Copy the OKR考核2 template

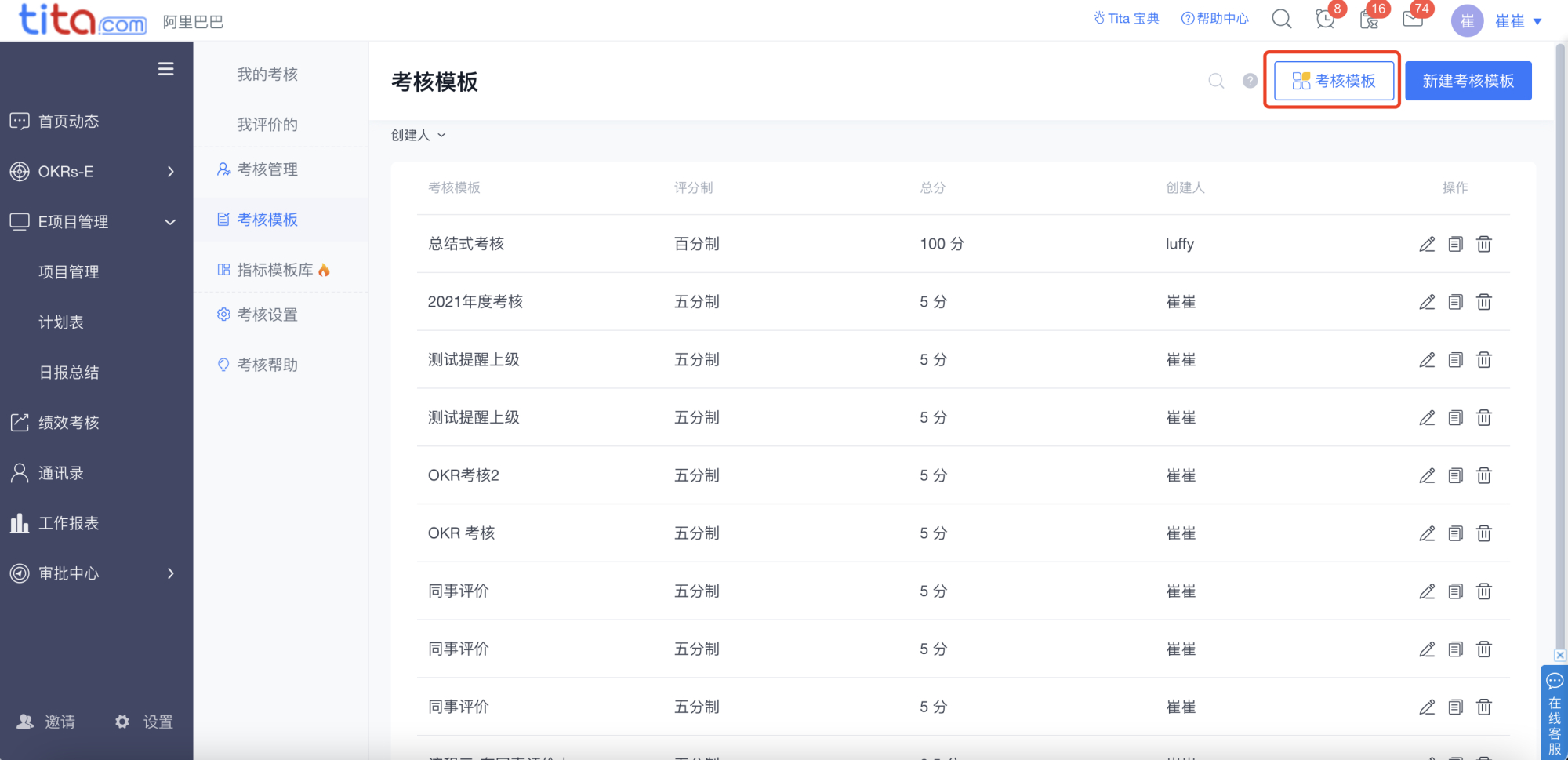(x=1456, y=475)
